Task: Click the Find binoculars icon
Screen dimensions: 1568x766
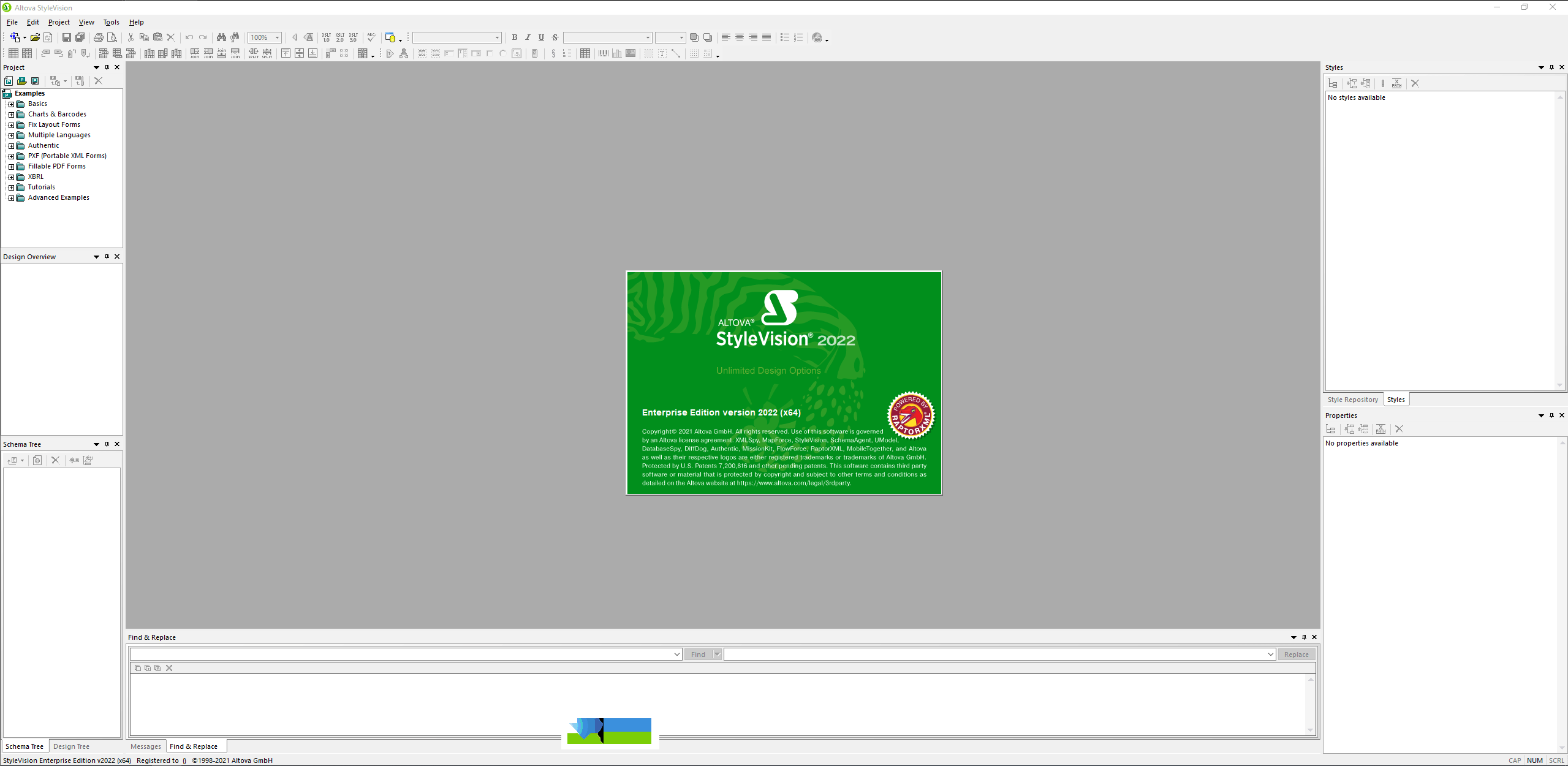Action: pos(221,37)
